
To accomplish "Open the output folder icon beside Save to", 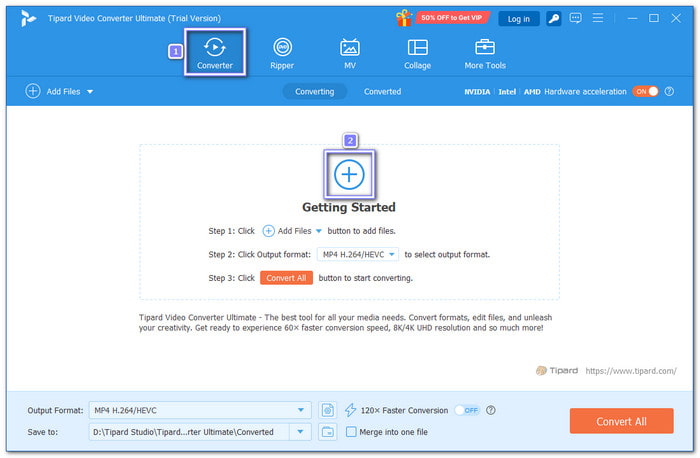I will click(x=328, y=432).
